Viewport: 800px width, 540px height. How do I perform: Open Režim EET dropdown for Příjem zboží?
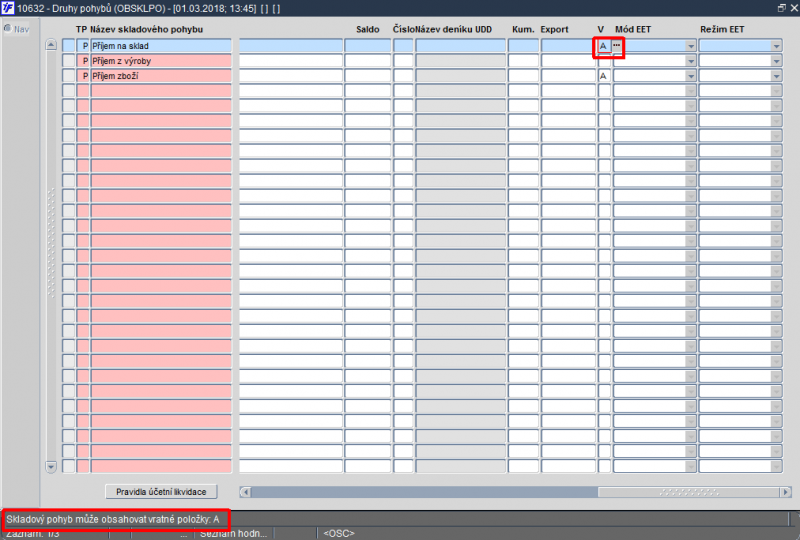point(776,76)
